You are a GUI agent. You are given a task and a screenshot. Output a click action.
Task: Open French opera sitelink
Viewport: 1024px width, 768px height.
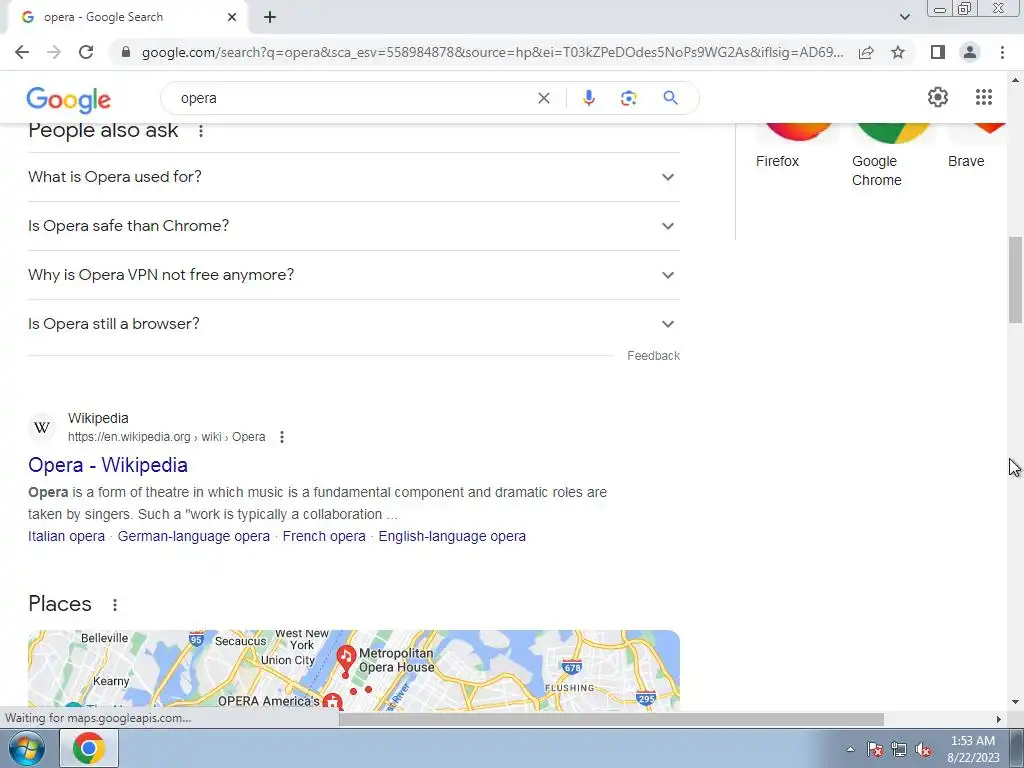click(x=324, y=536)
